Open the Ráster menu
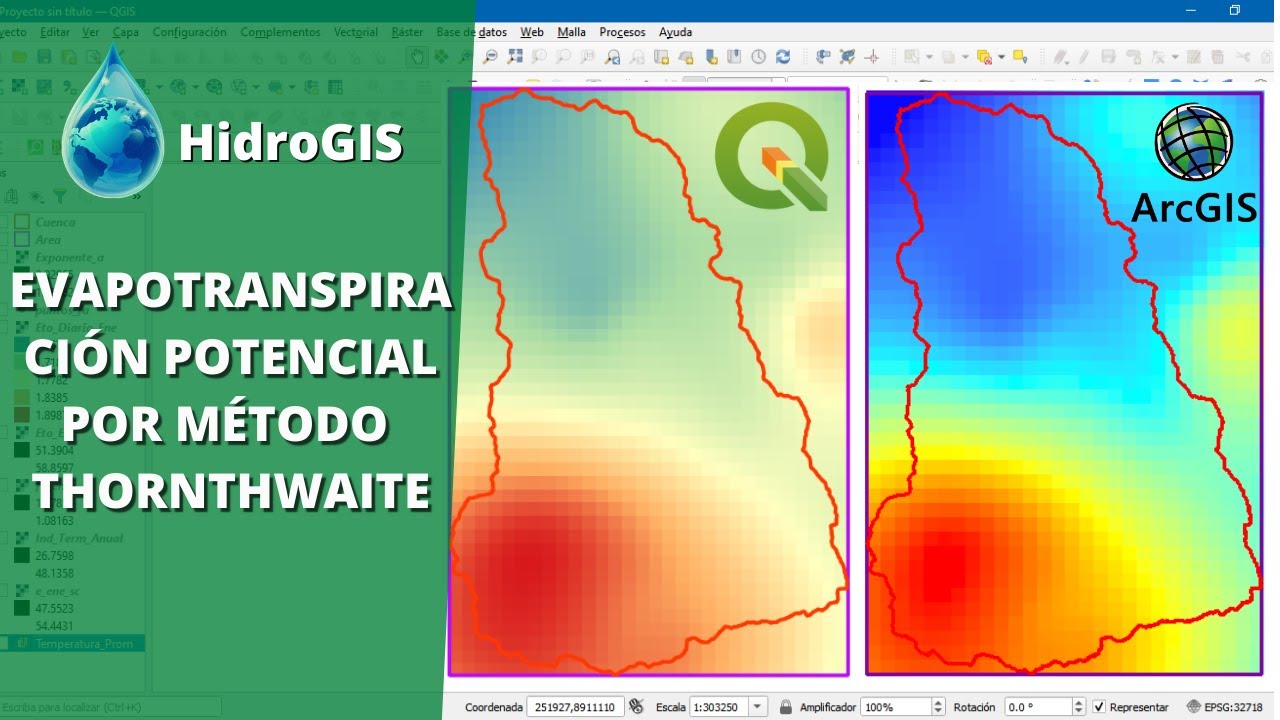 407,32
